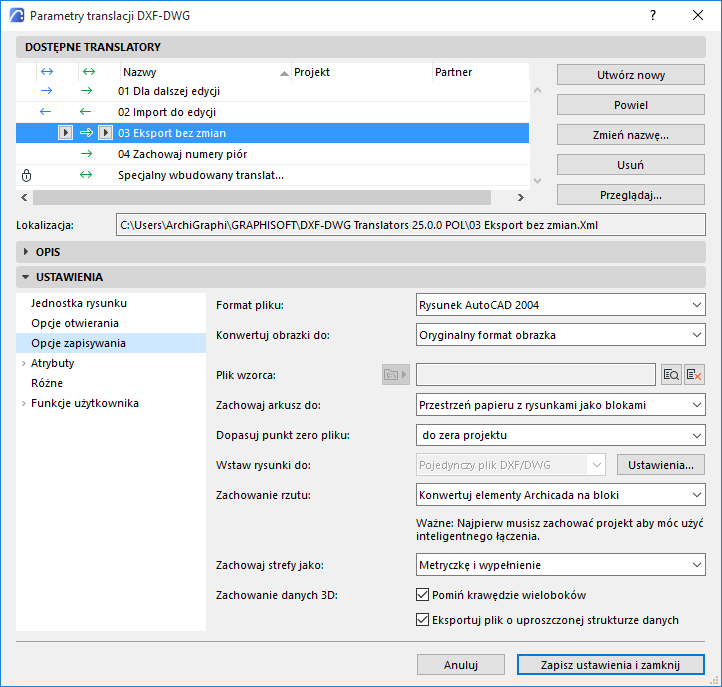Select the 04 Zachowaj numery piór translator

click(x=272, y=154)
